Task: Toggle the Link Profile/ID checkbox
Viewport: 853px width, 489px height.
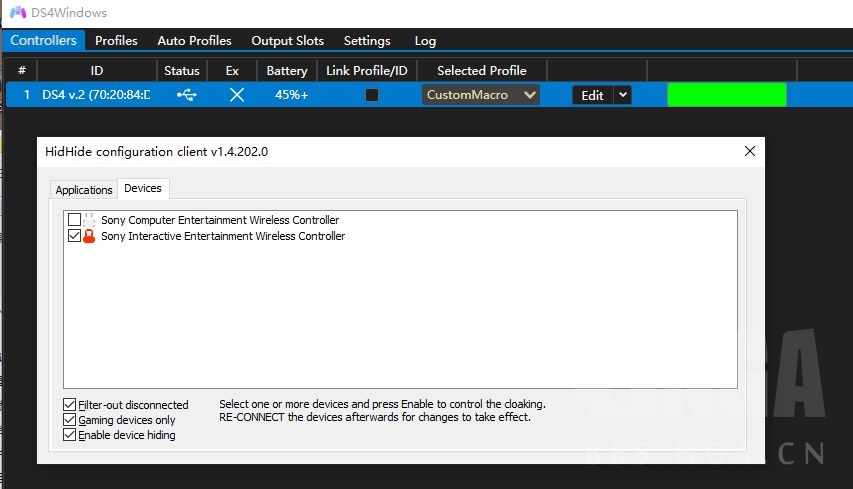Action: pos(372,95)
